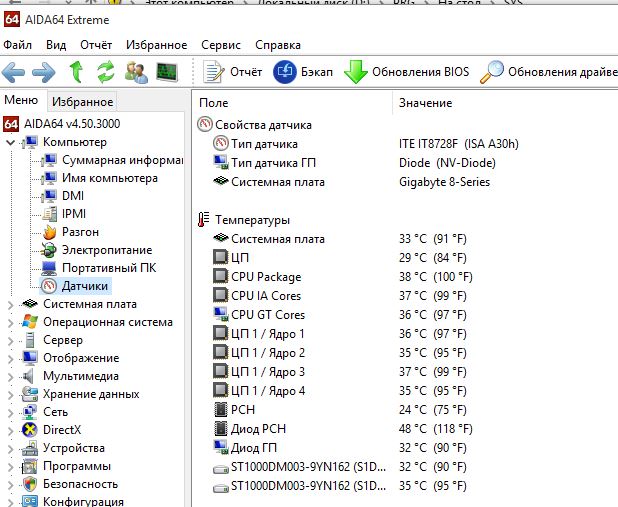The image size is (618, 507).
Task: Expand the Сеть tree node
Action: (11, 412)
